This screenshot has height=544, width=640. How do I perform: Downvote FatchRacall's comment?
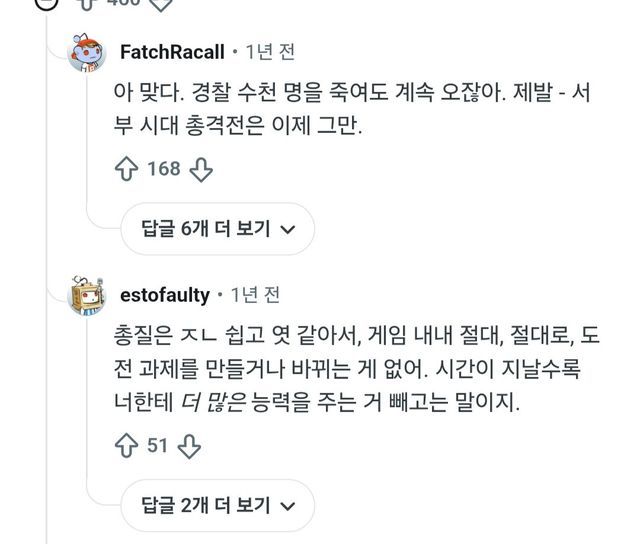click(201, 169)
